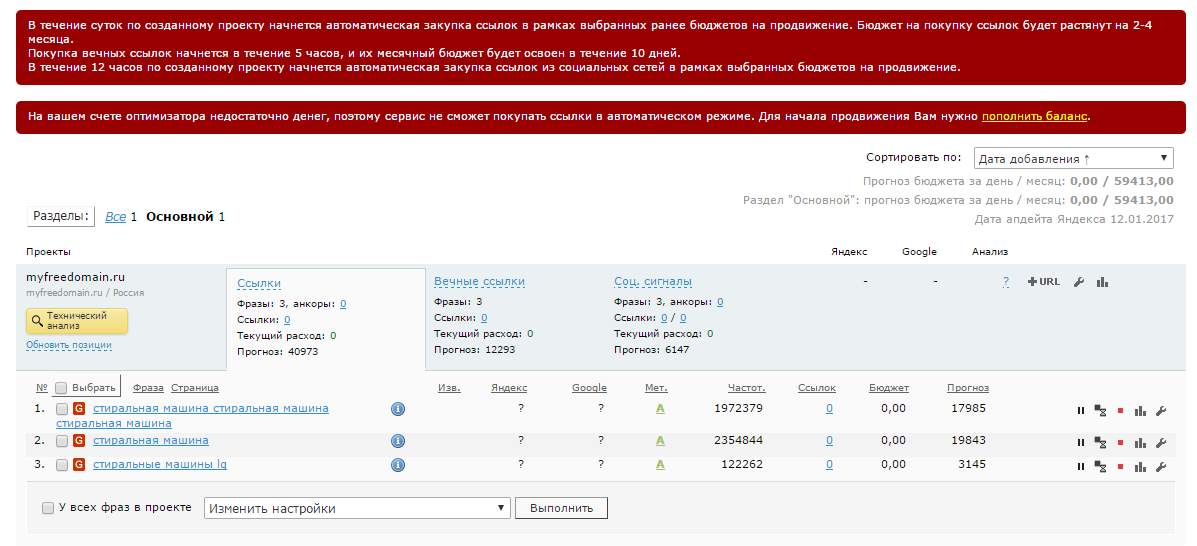The height and width of the screenshot is (546, 1197).
Task: Click the 'пополнить баланс' link
Action: 1034,116
